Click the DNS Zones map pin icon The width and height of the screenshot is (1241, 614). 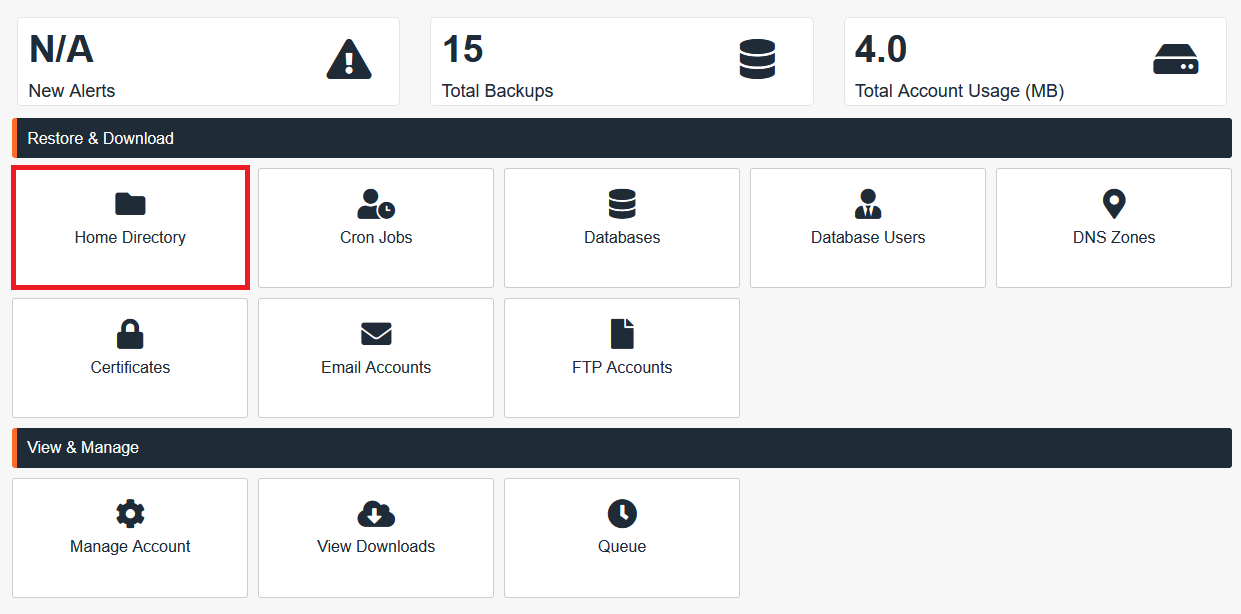(1114, 204)
